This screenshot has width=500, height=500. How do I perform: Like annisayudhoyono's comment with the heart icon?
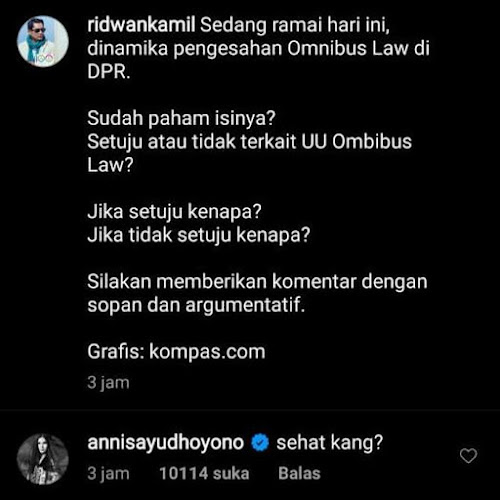[468, 456]
